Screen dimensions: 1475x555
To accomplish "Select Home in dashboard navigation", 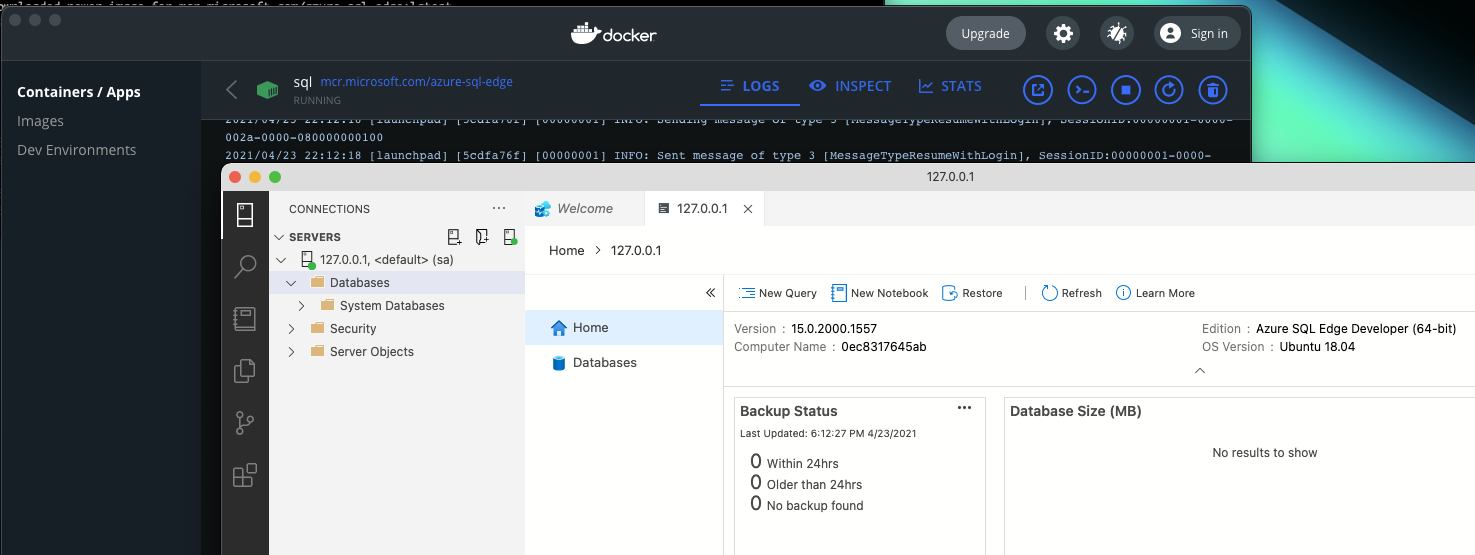I will click(624, 327).
